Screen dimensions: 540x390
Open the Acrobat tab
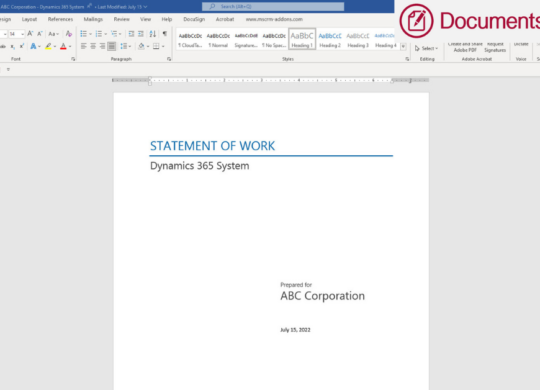coord(225,19)
